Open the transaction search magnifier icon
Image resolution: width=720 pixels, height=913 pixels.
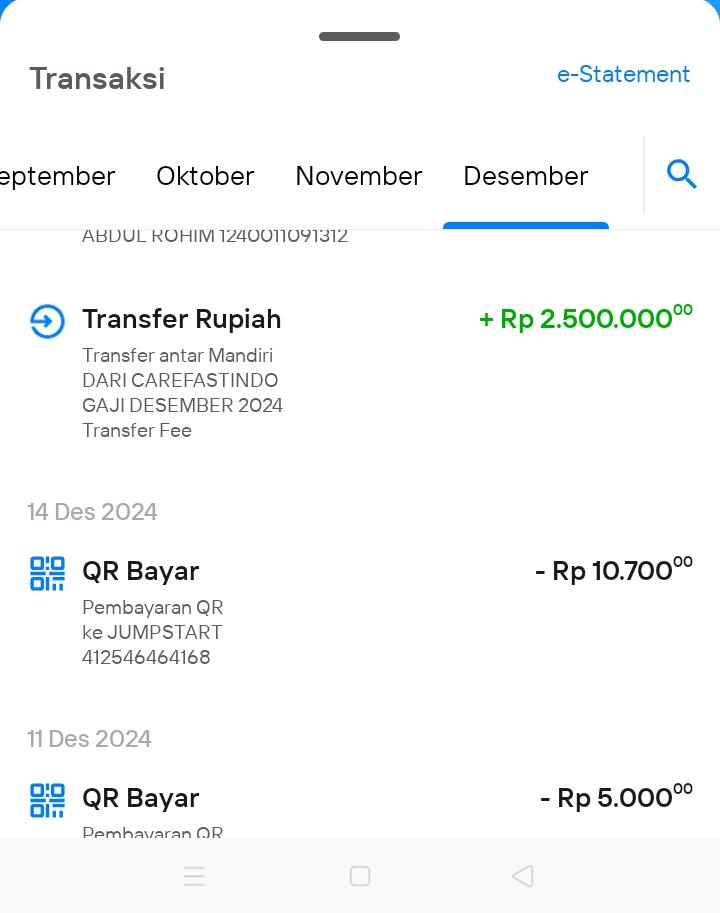681,175
